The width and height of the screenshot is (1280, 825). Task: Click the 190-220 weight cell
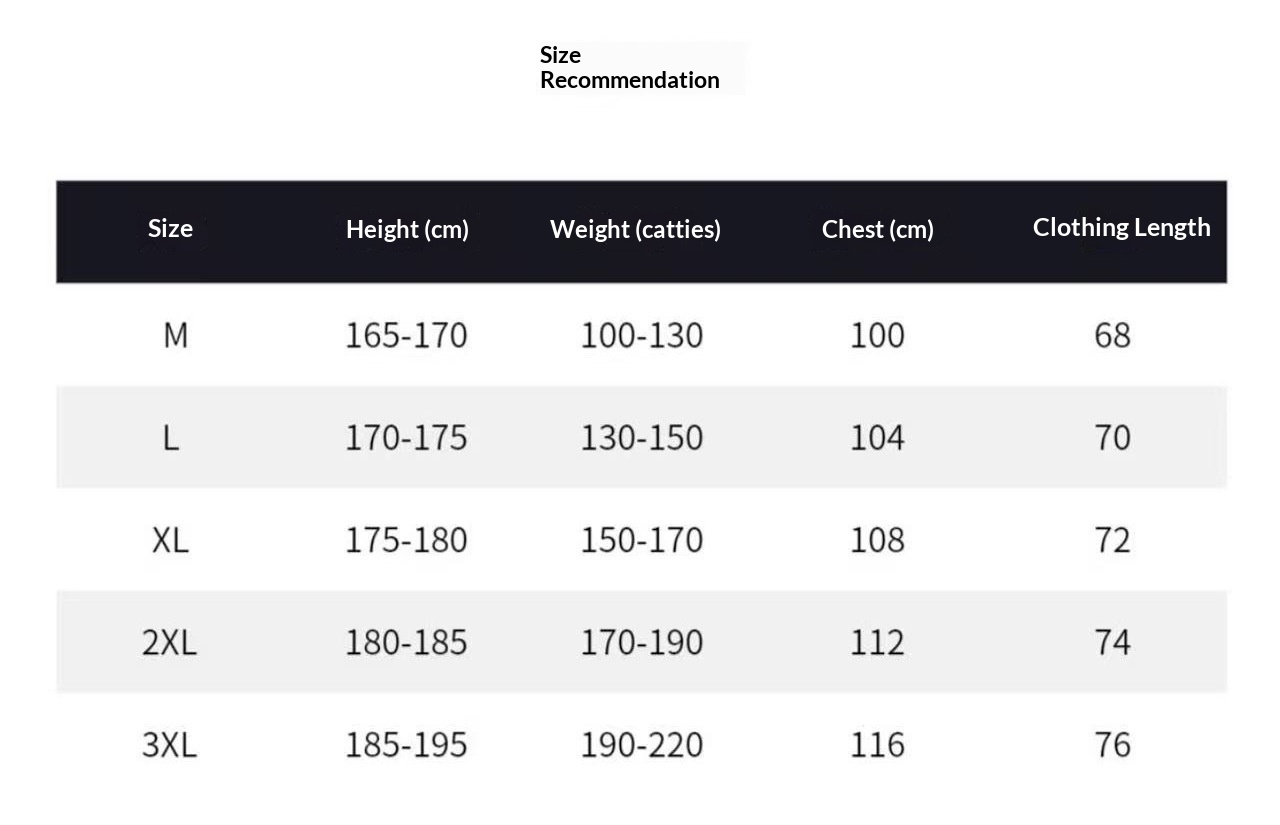(x=642, y=744)
